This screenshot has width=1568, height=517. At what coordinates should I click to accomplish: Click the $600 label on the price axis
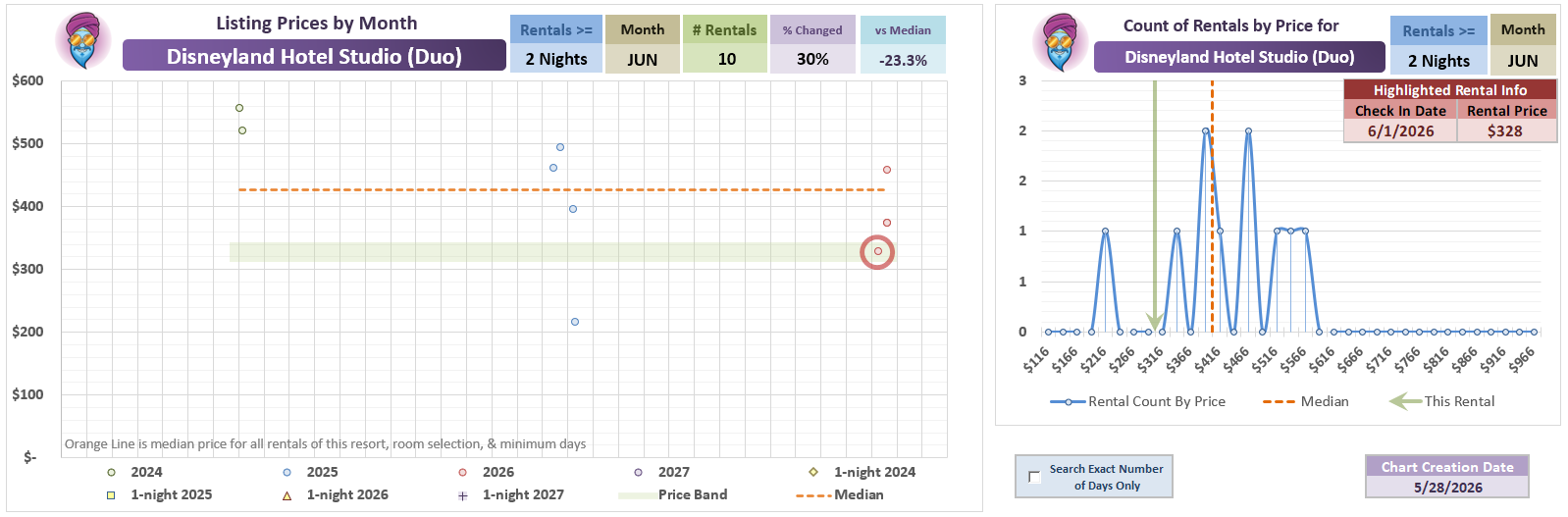tap(27, 80)
